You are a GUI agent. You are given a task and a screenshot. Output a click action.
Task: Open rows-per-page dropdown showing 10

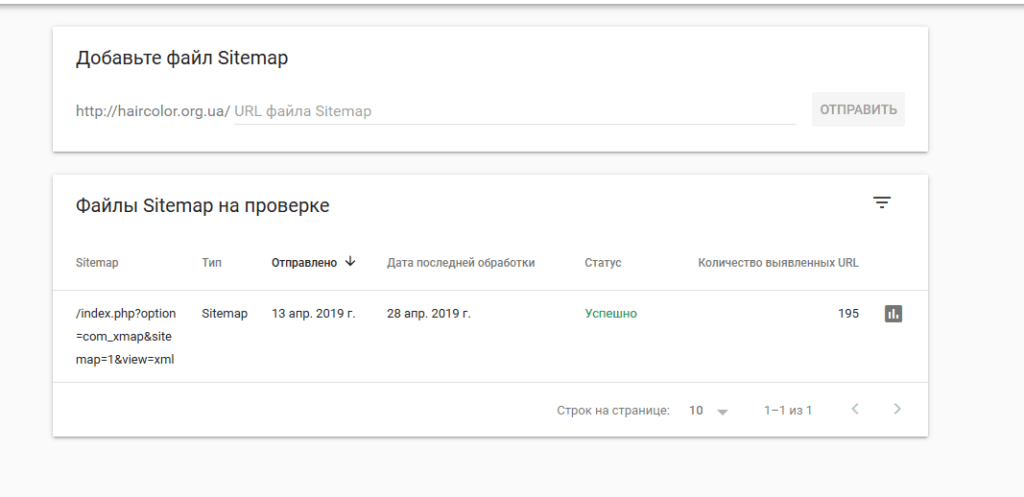point(709,411)
